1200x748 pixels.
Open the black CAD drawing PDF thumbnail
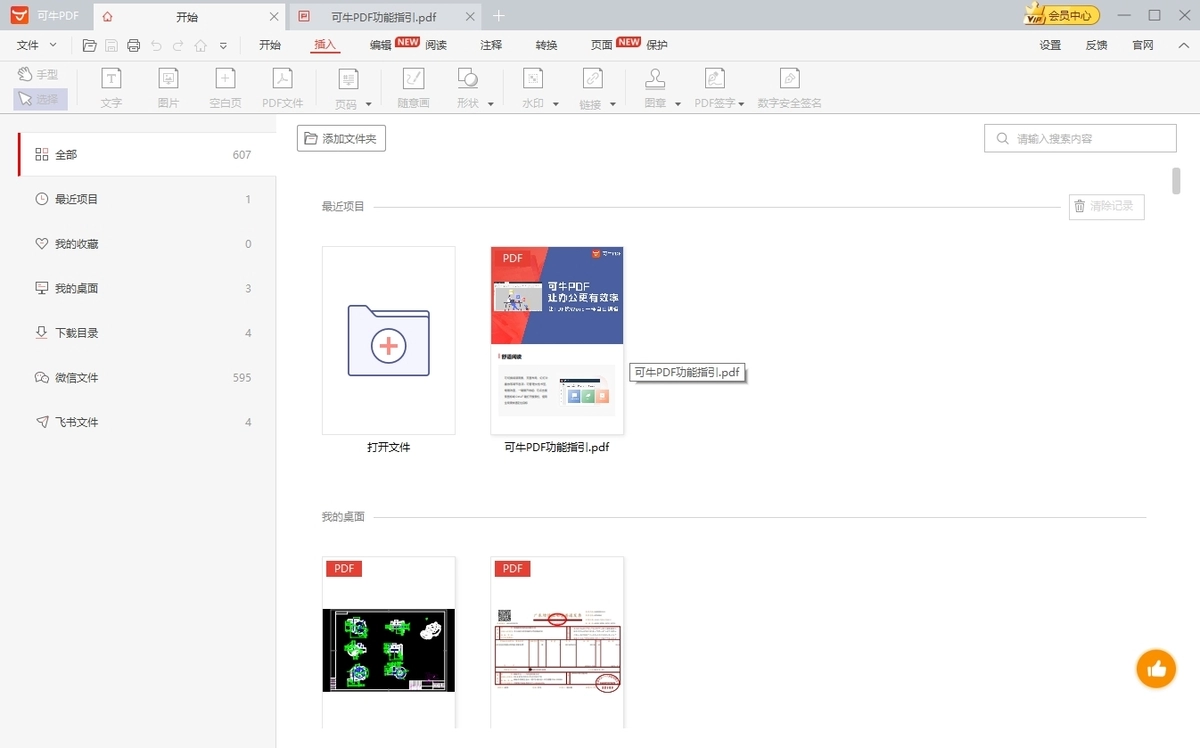point(388,642)
